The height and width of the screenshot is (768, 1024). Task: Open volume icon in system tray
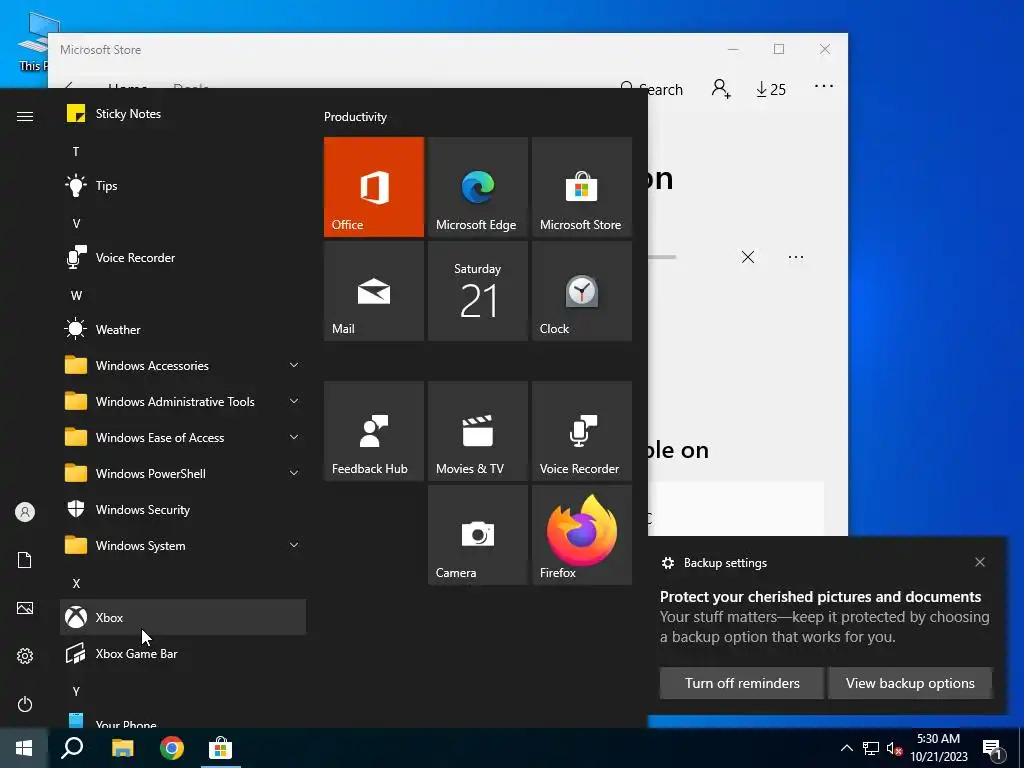[x=894, y=748]
